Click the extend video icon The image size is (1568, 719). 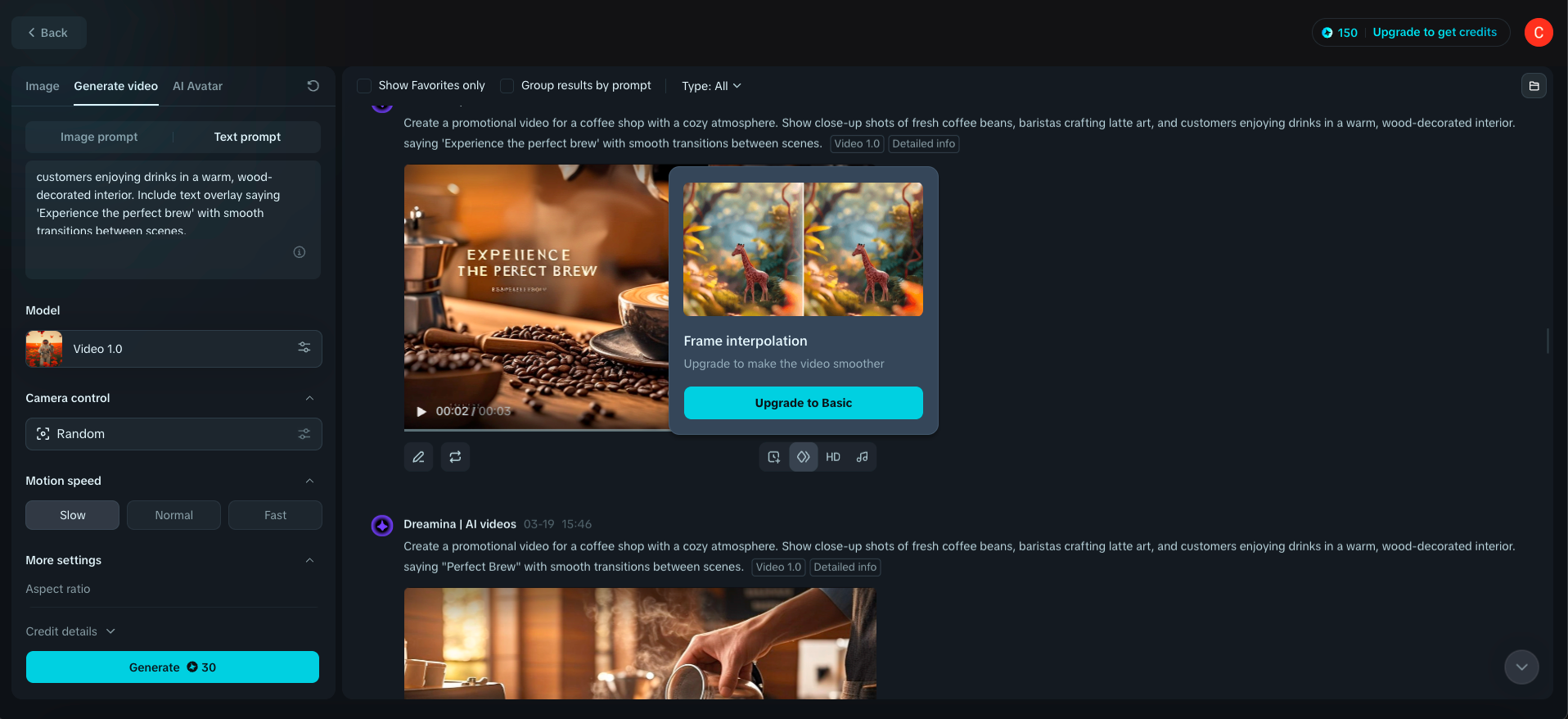coord(773,457)
